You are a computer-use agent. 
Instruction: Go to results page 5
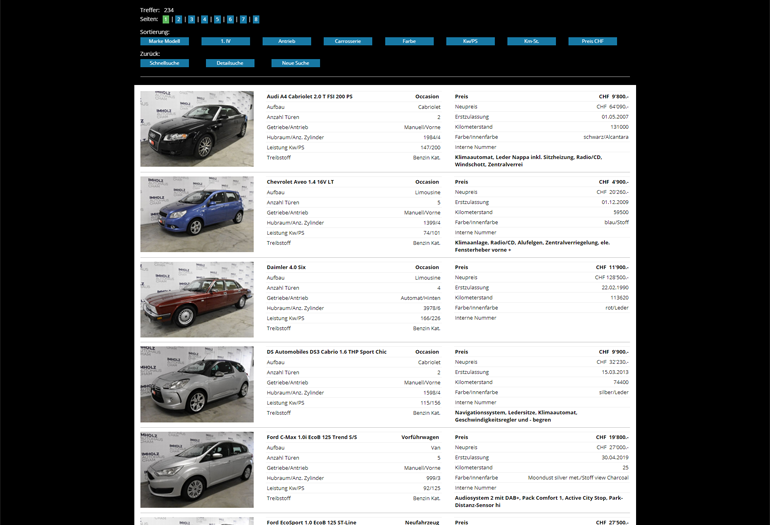tap(218, 19)
